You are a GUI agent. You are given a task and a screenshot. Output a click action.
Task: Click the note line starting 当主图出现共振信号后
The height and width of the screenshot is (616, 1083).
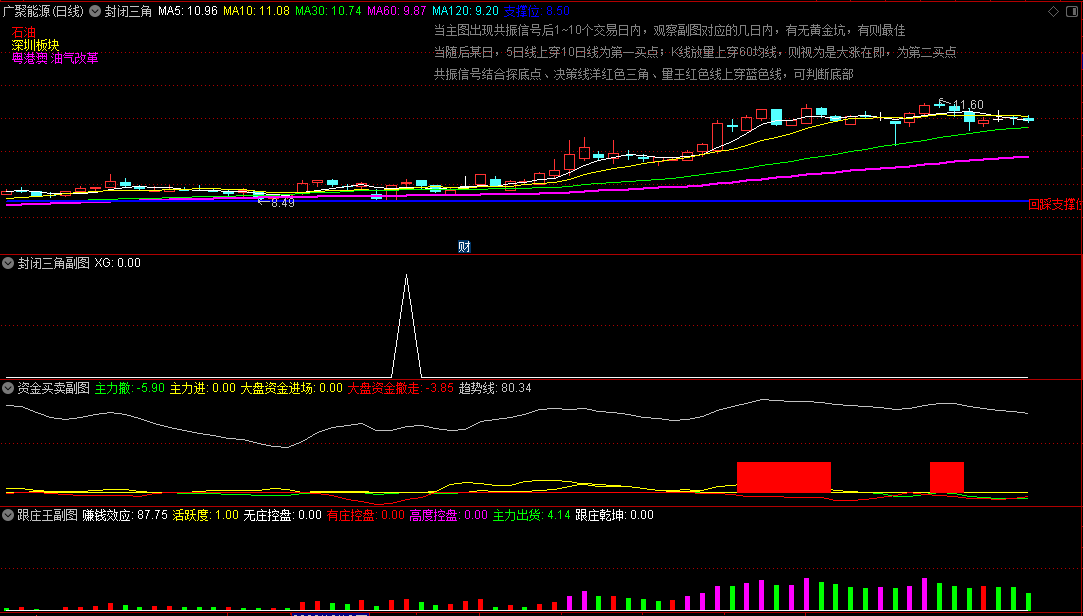click(x=669, y=30)
